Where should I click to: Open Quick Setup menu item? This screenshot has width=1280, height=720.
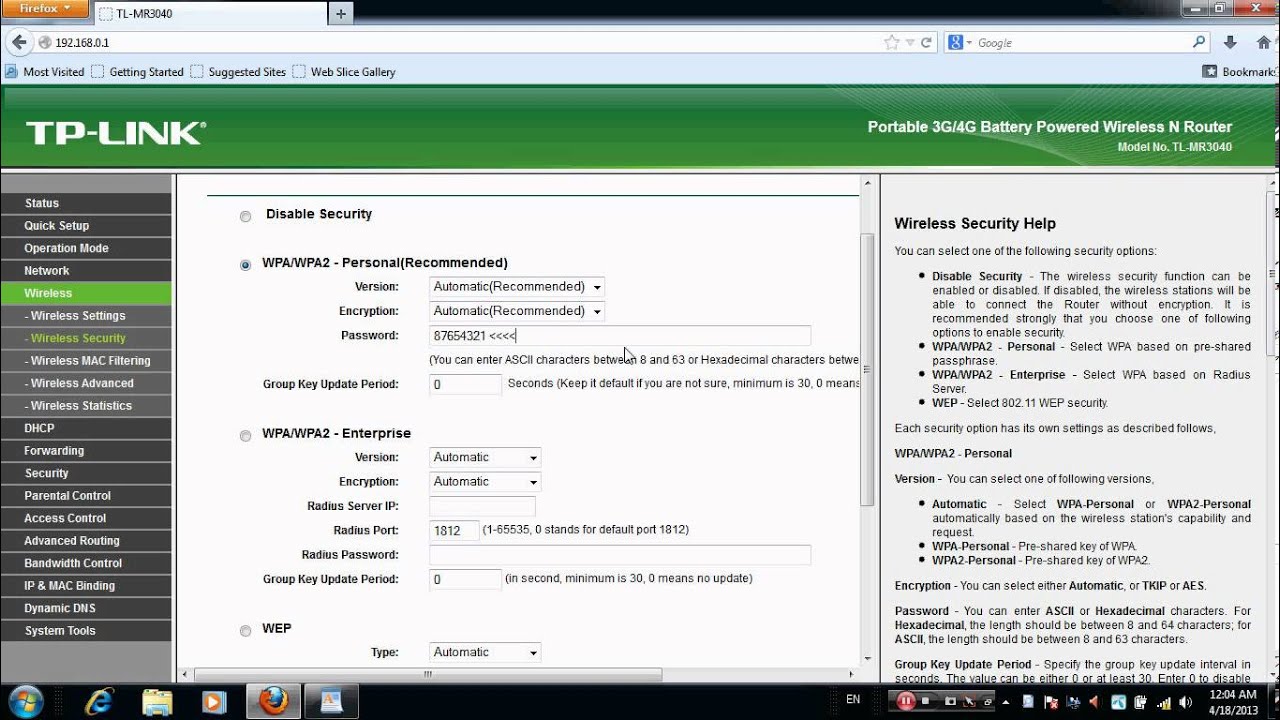point(86,226)
